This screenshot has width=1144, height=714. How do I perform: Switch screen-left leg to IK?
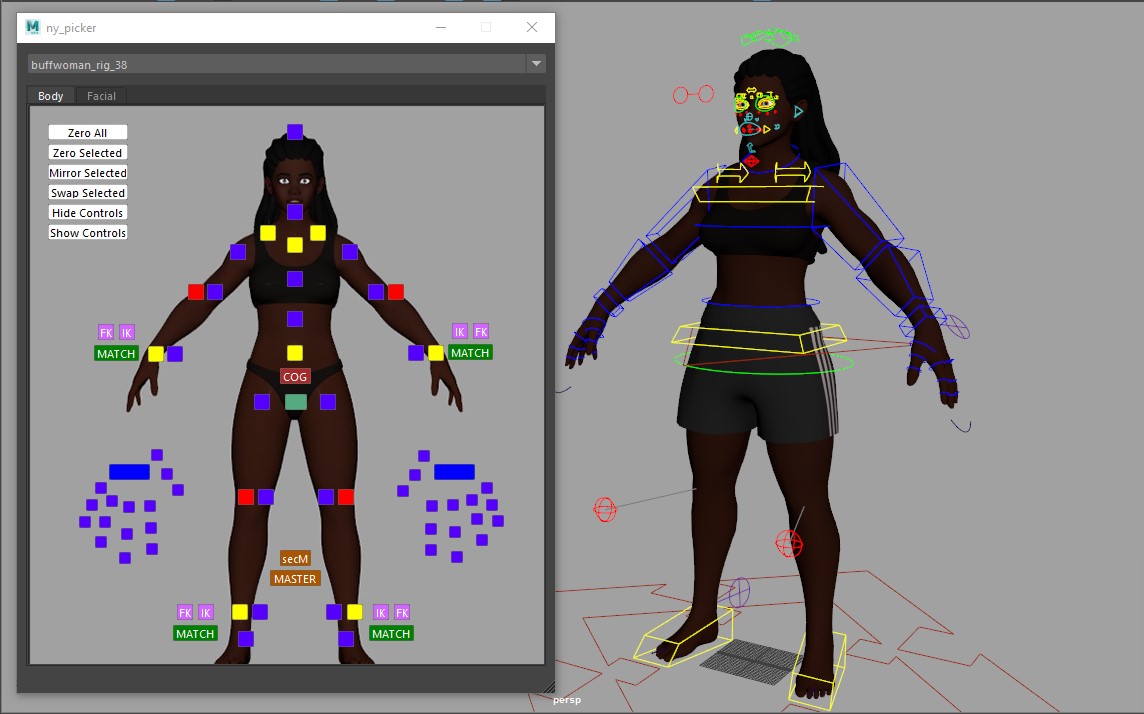coord(206,613)
